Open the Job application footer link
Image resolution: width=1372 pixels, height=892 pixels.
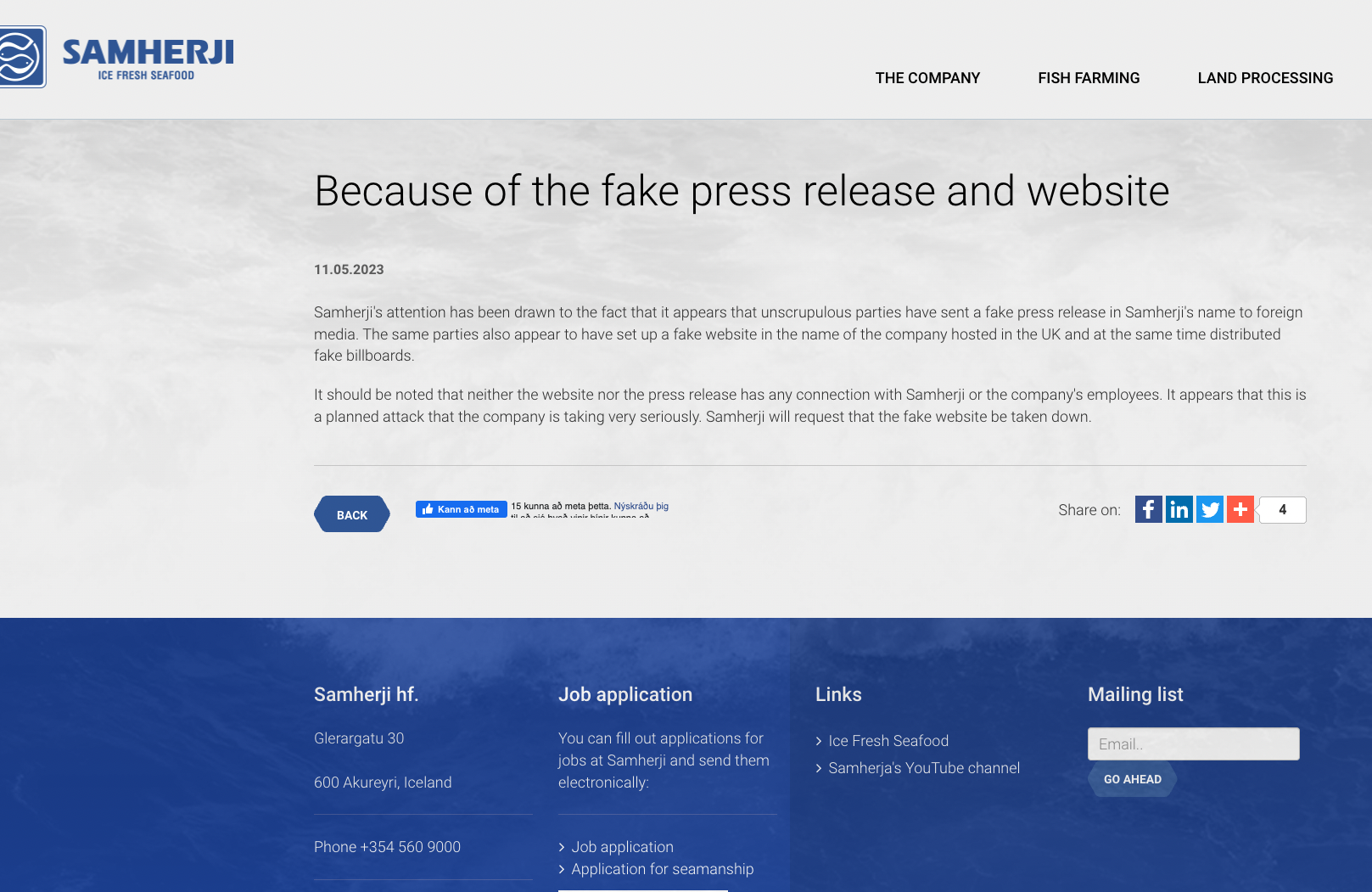coord(622,847)
